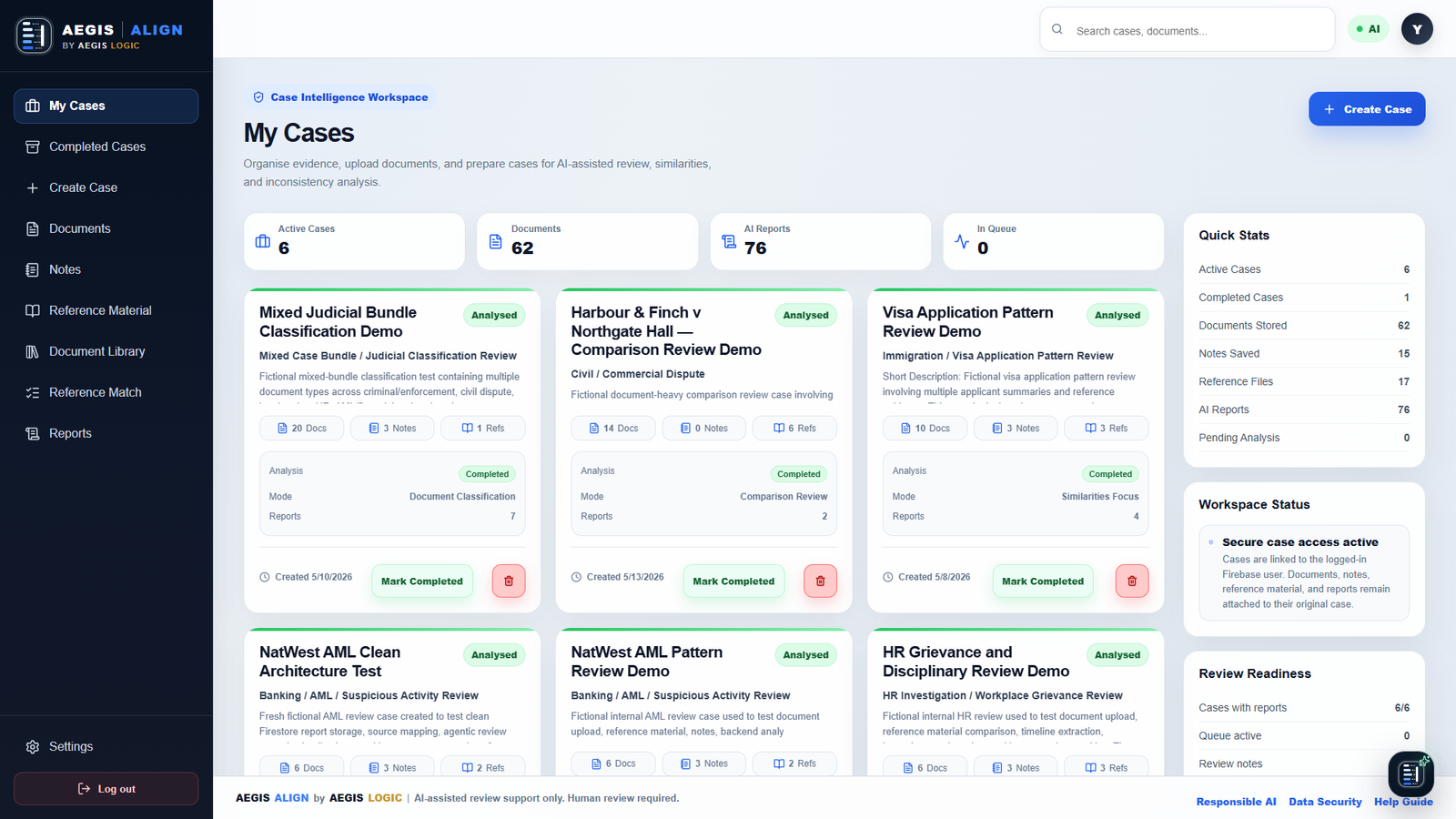Open the My Cases sidebar item
This screenshot has width=1456, height=819.
(x=106, y=106)
